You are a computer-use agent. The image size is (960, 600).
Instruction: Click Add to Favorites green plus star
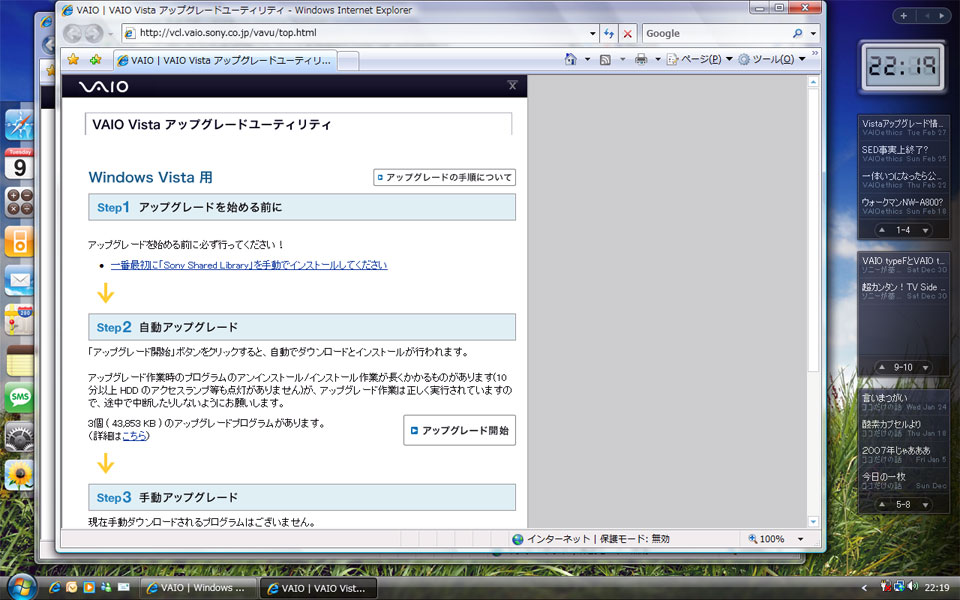point(96,59)
